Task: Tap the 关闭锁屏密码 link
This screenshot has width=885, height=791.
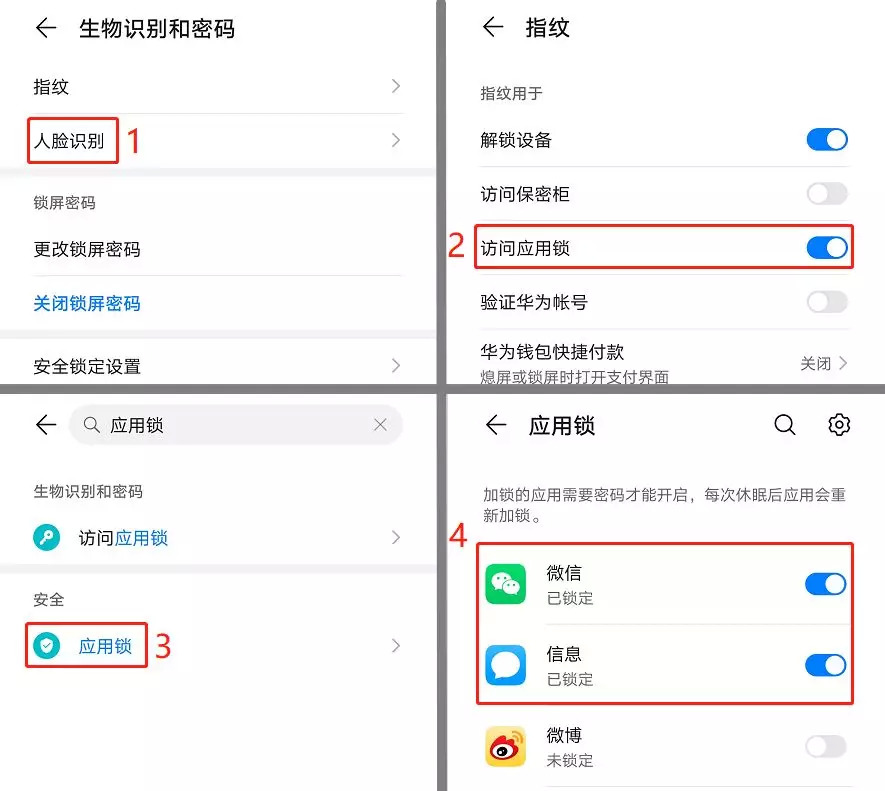Action: (87, 303)
